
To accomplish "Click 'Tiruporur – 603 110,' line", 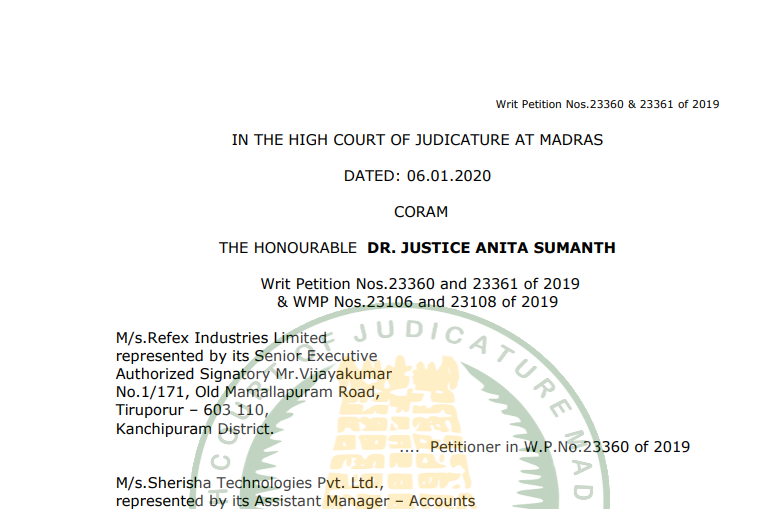I will tap(192, 410).
